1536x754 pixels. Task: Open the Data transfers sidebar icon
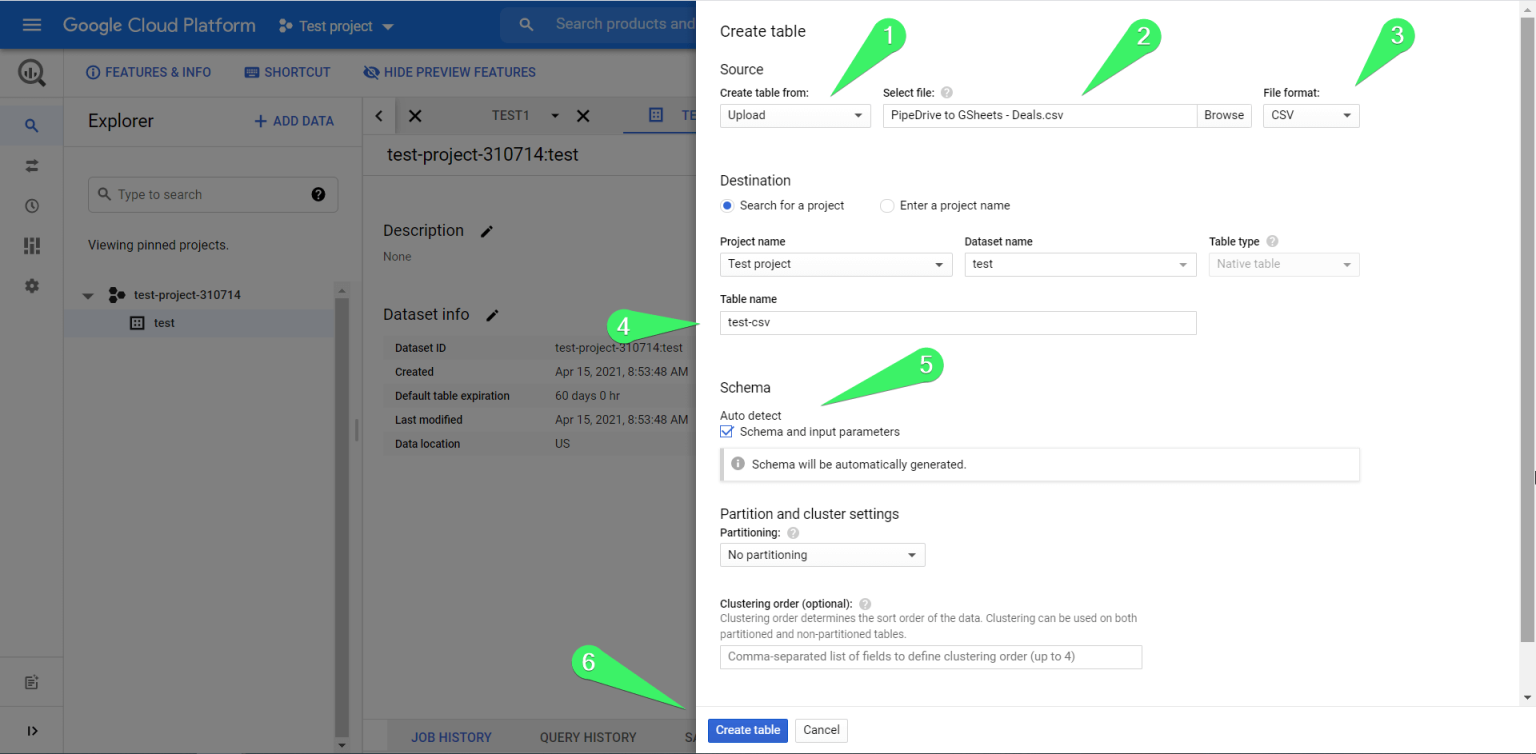pos(31,165)
